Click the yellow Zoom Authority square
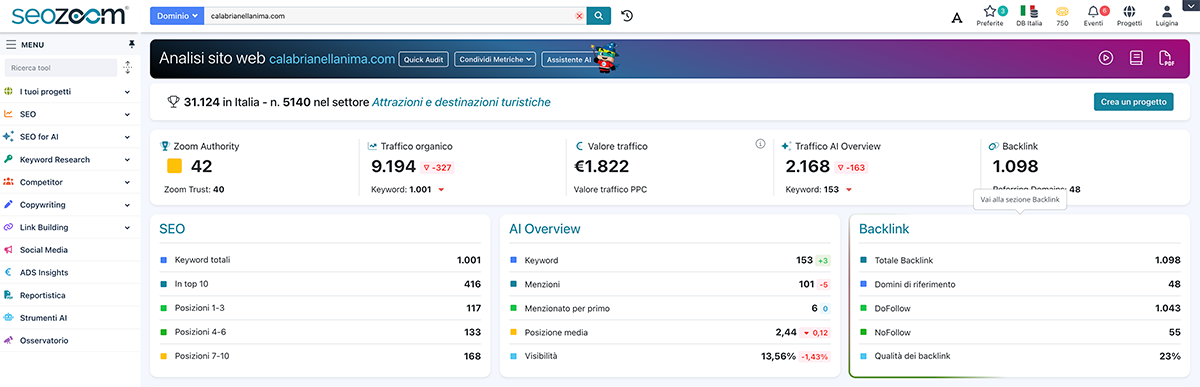Viewport: 1200px width, 387px height. click(174, 166)
